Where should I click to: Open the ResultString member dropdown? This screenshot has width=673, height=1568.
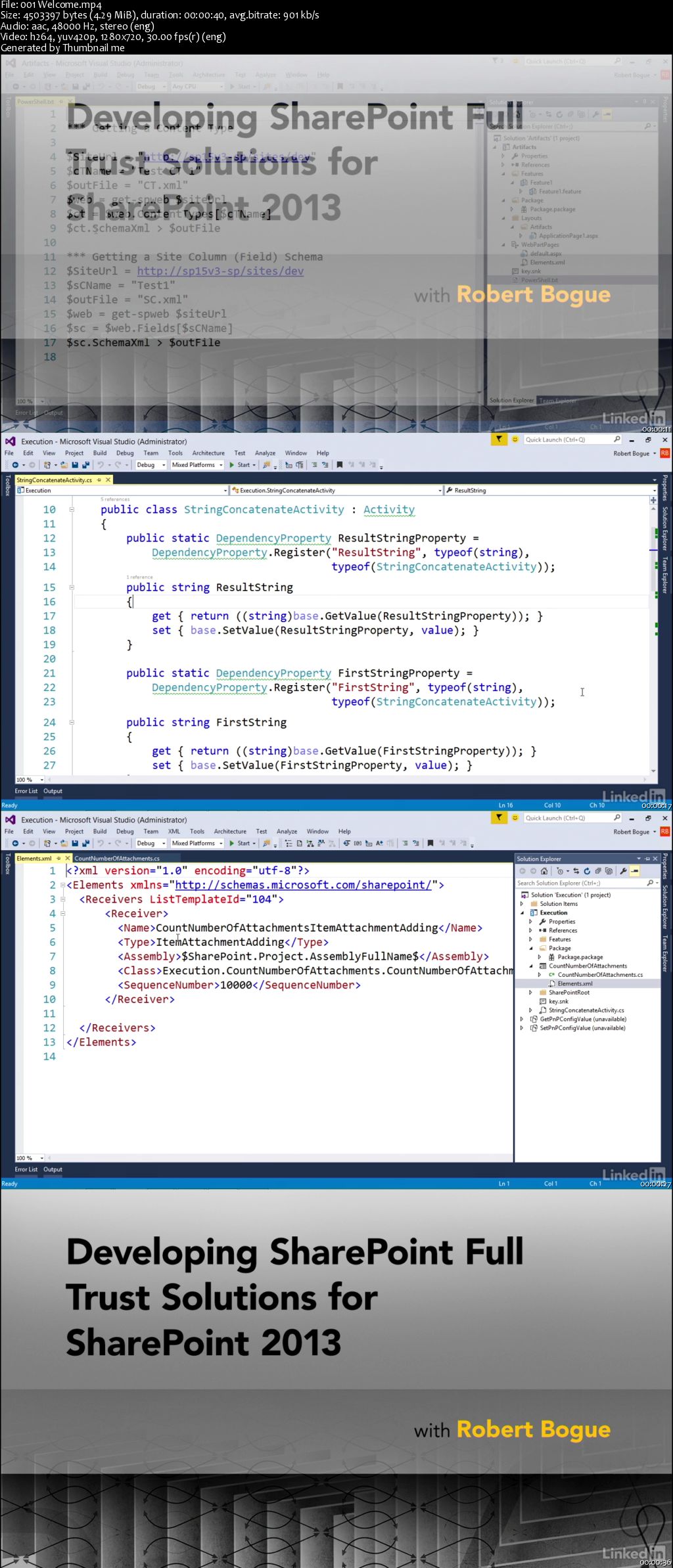click(x=654, y=490)
